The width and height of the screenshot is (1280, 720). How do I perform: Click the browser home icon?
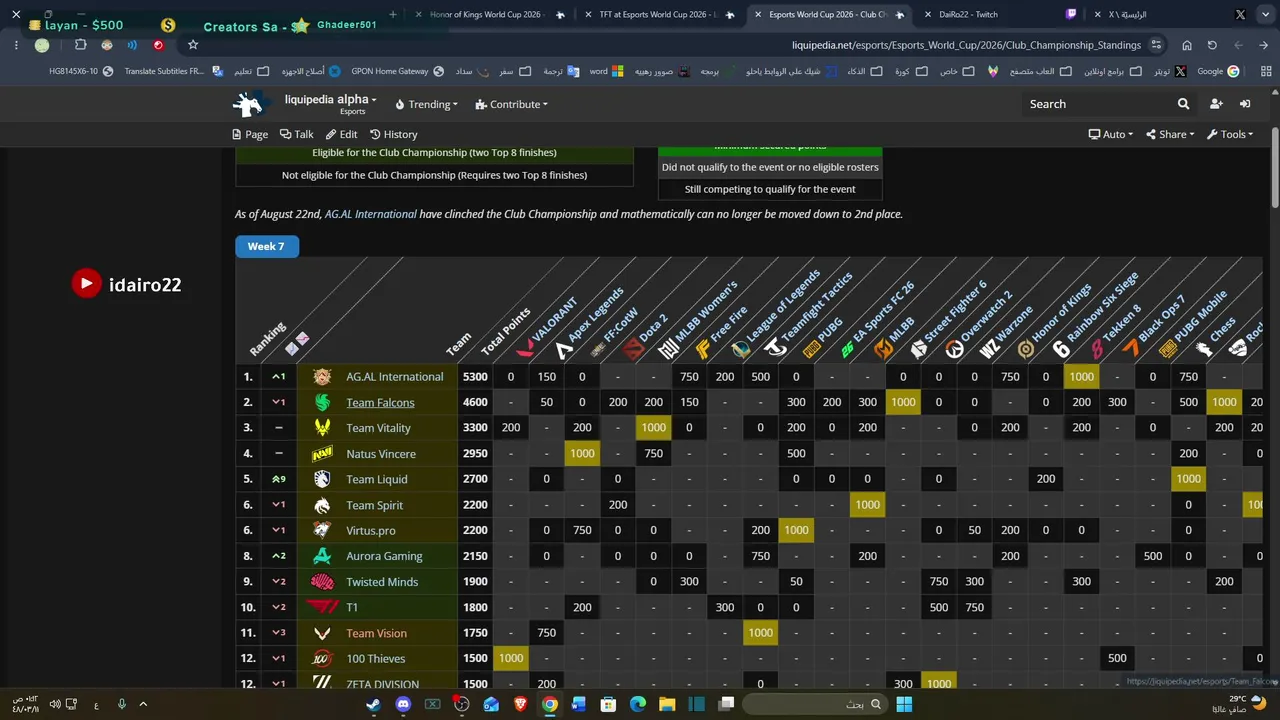(1186, 45)
